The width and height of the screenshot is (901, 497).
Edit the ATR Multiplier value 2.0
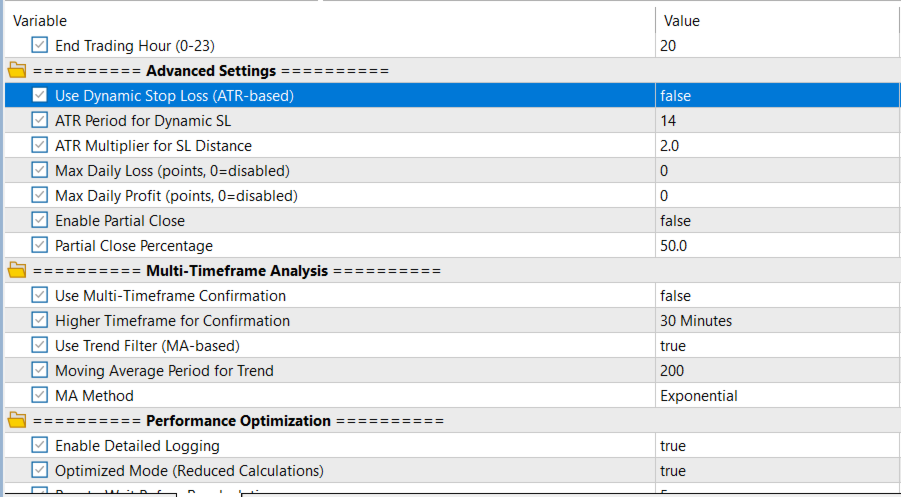[x=670, y=146]
